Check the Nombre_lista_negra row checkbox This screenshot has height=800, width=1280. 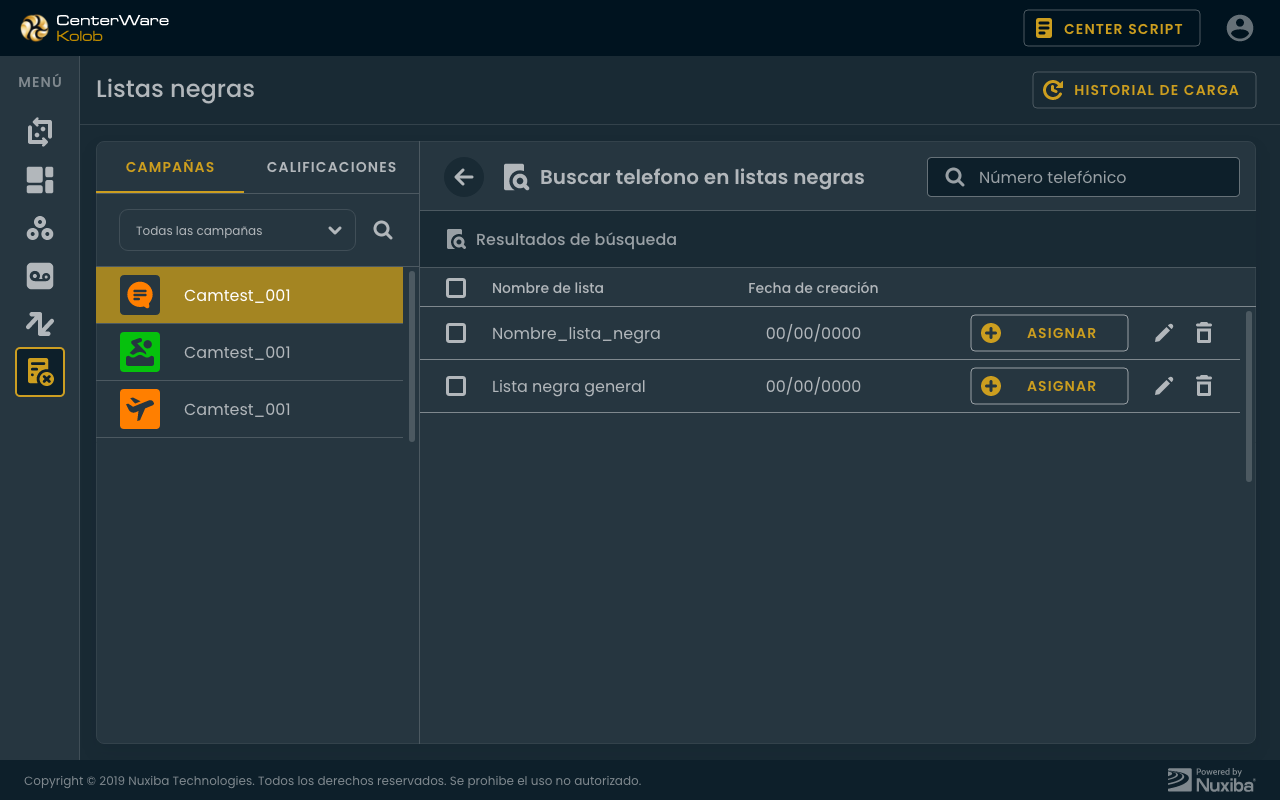(456, 333)
